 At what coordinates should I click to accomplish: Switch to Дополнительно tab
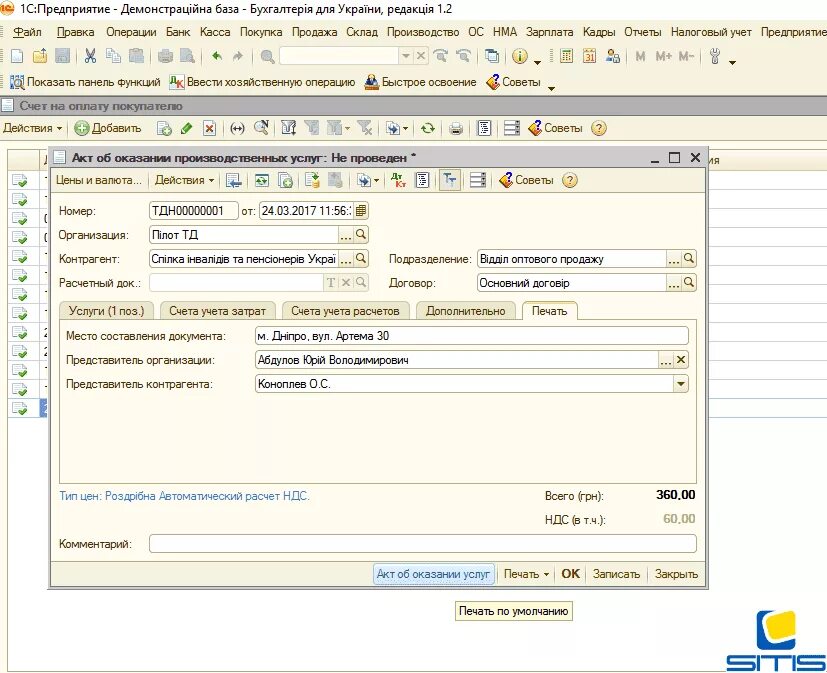click(x=466, y=311)
